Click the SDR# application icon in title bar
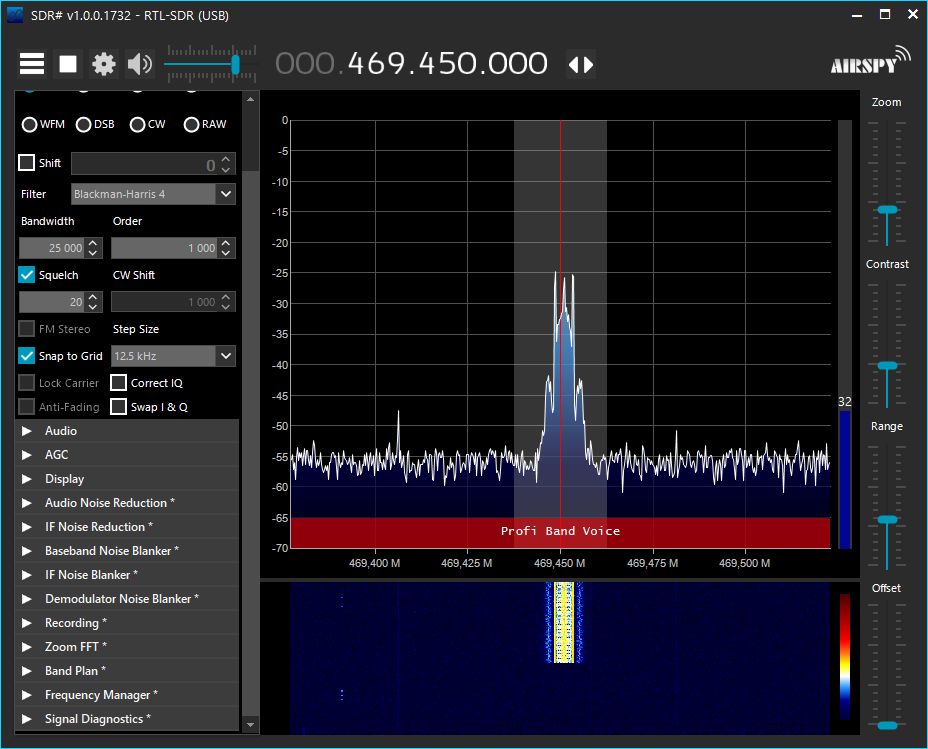This screenshot has width=928, height=749. tap(15, 15)
